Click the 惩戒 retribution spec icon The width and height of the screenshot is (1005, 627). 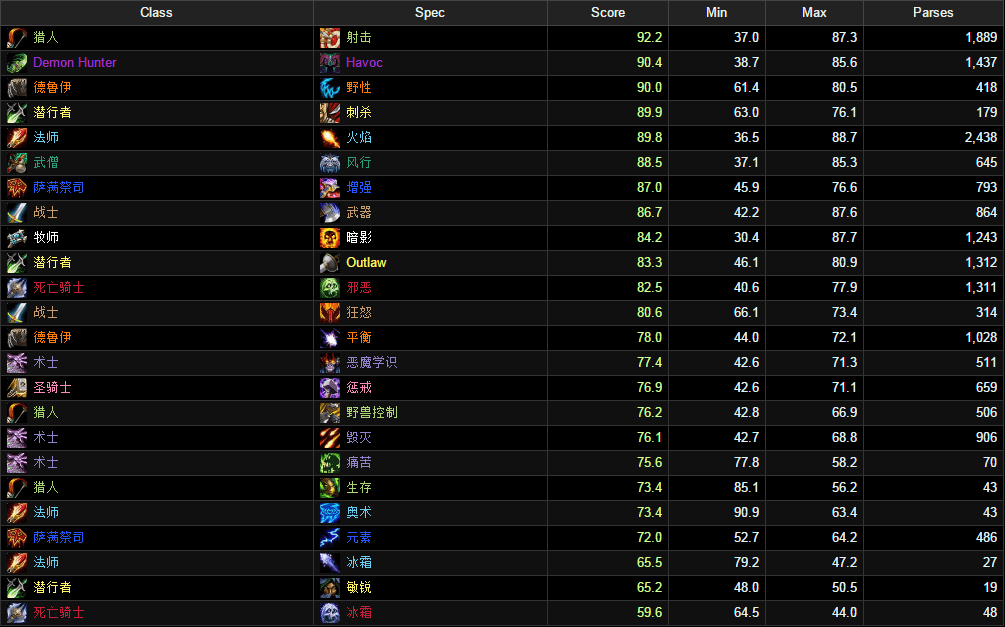tap(330, 388)
